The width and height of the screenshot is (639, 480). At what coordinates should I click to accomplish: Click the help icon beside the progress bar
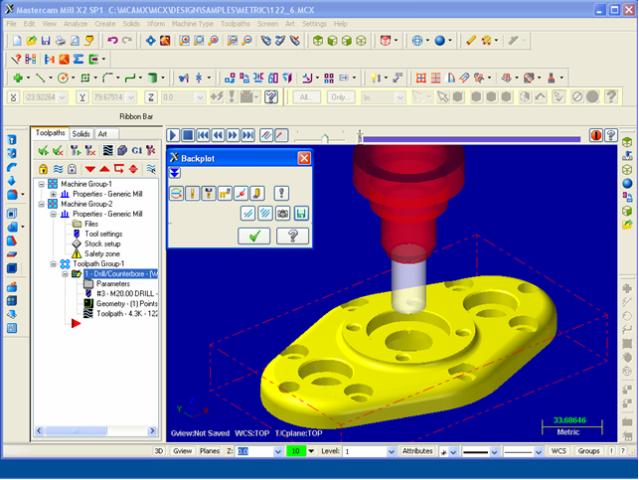tap(611, 135)
